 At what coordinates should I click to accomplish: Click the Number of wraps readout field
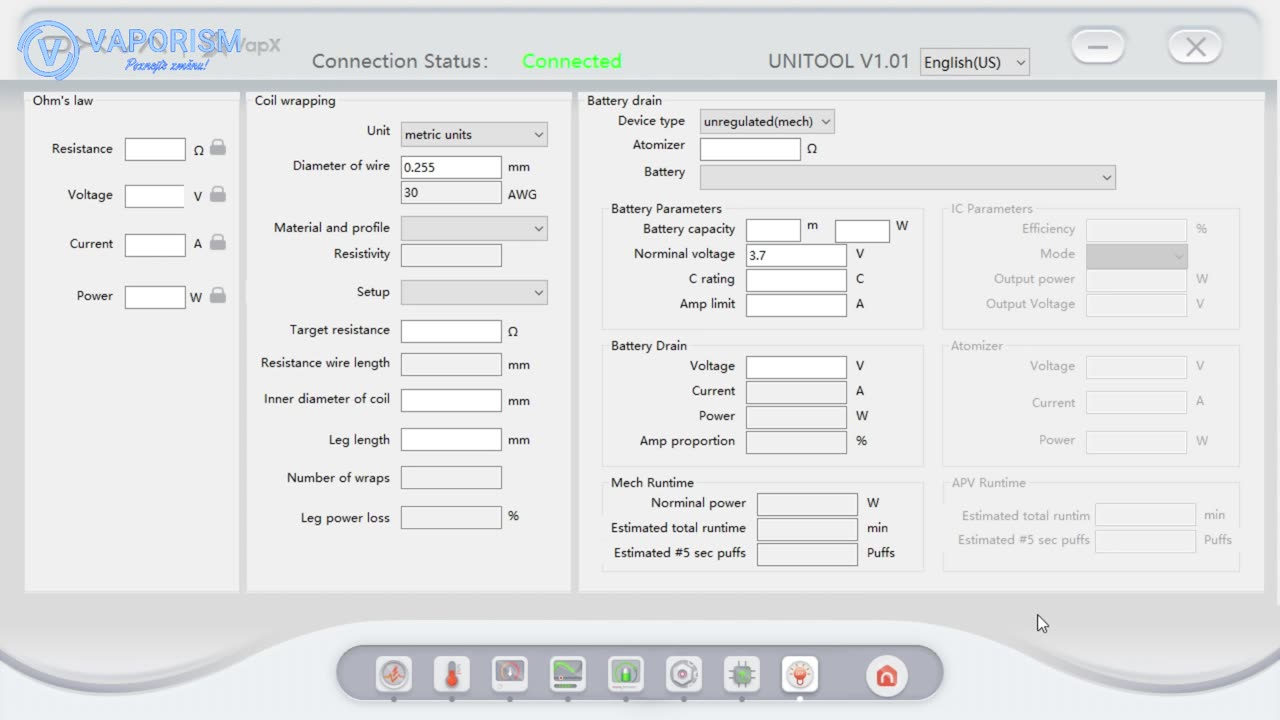(x=451, y=478)
